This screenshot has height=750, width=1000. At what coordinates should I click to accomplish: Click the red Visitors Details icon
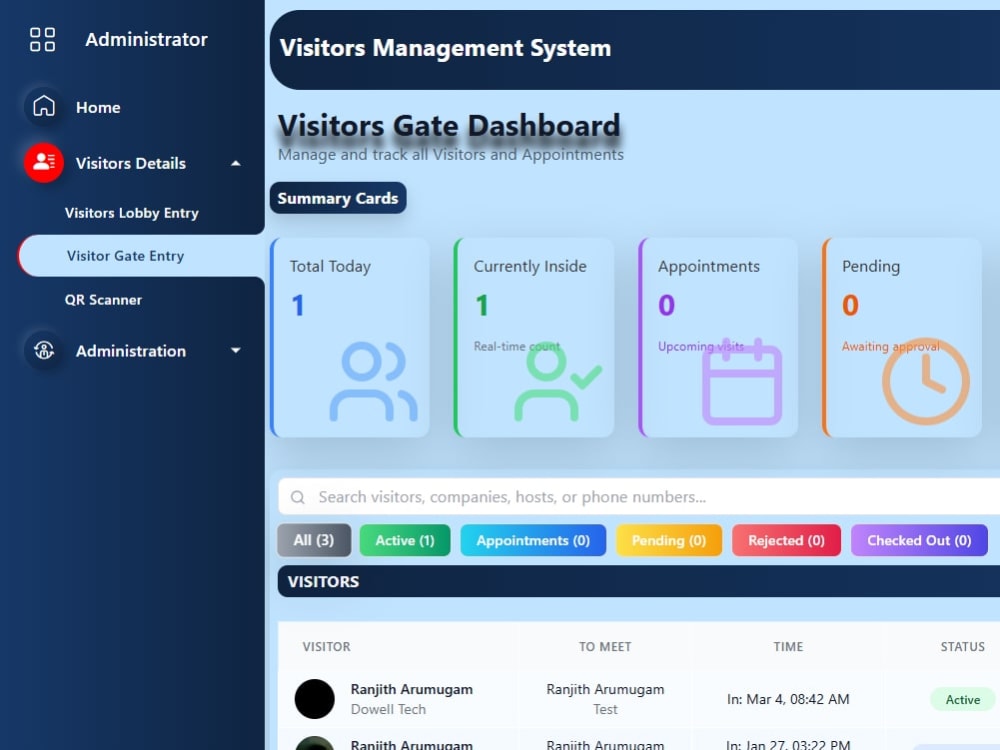44,163
